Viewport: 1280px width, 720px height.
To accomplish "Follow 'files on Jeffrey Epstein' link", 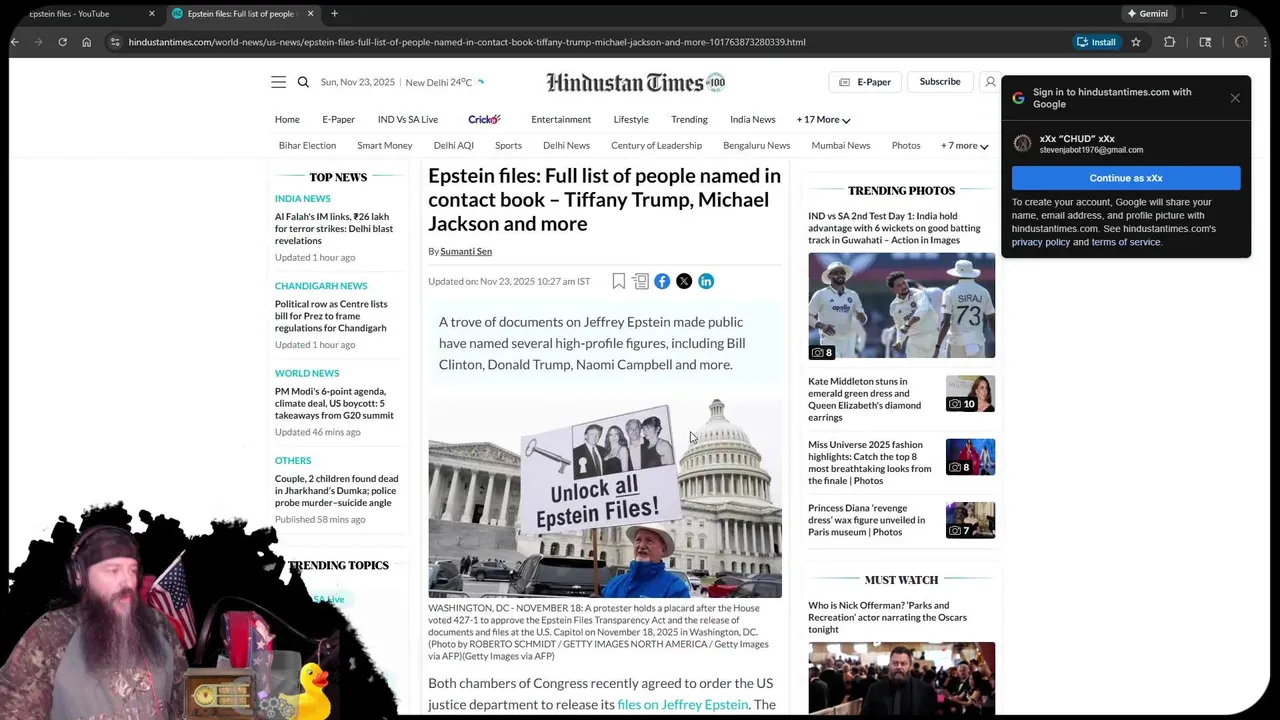I will 683,705.
